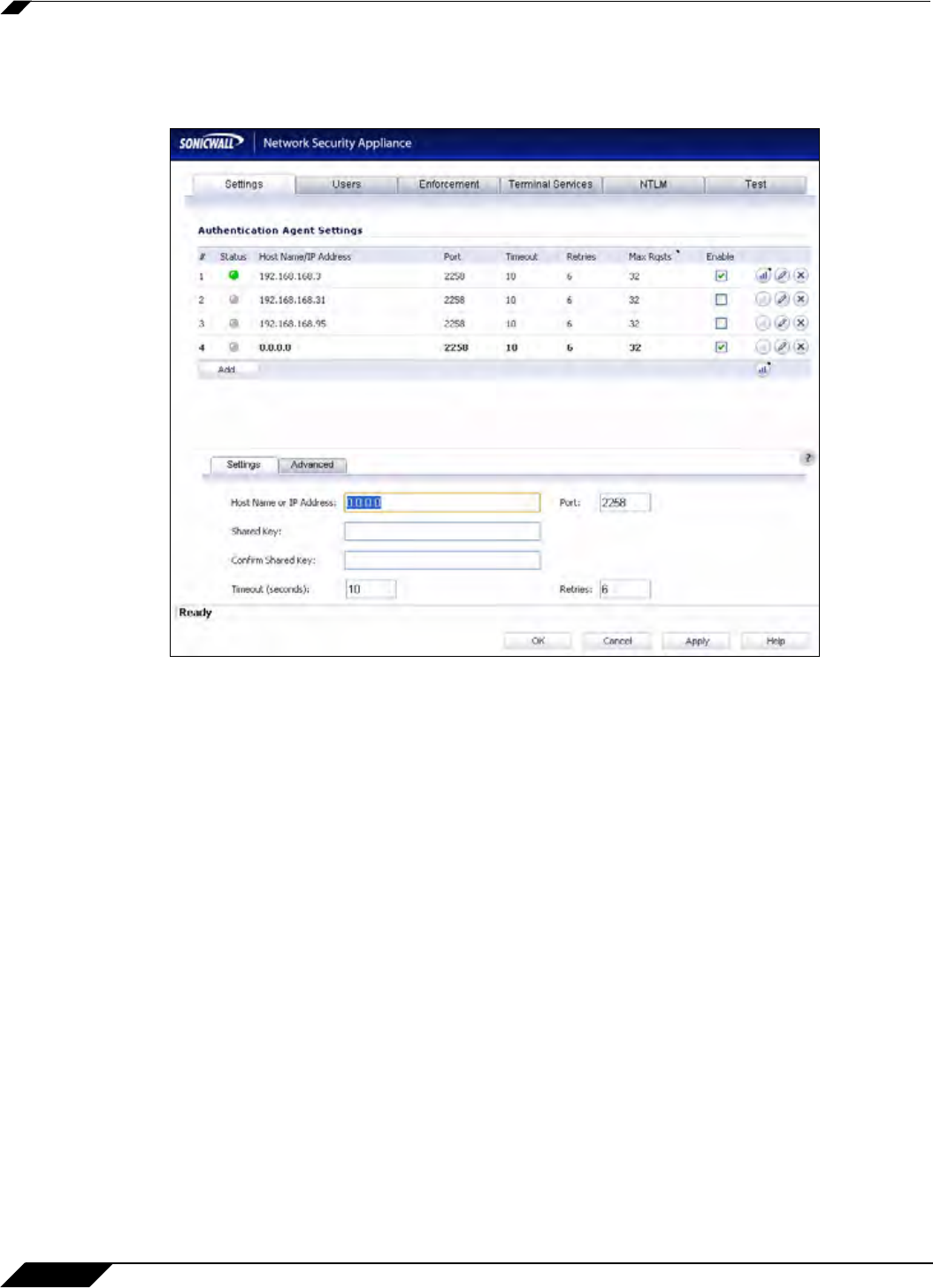Screen dimensions: 933x1288
Task: Uncheck Enable for agent 0.0.0.0
Action: coord(721,347)
